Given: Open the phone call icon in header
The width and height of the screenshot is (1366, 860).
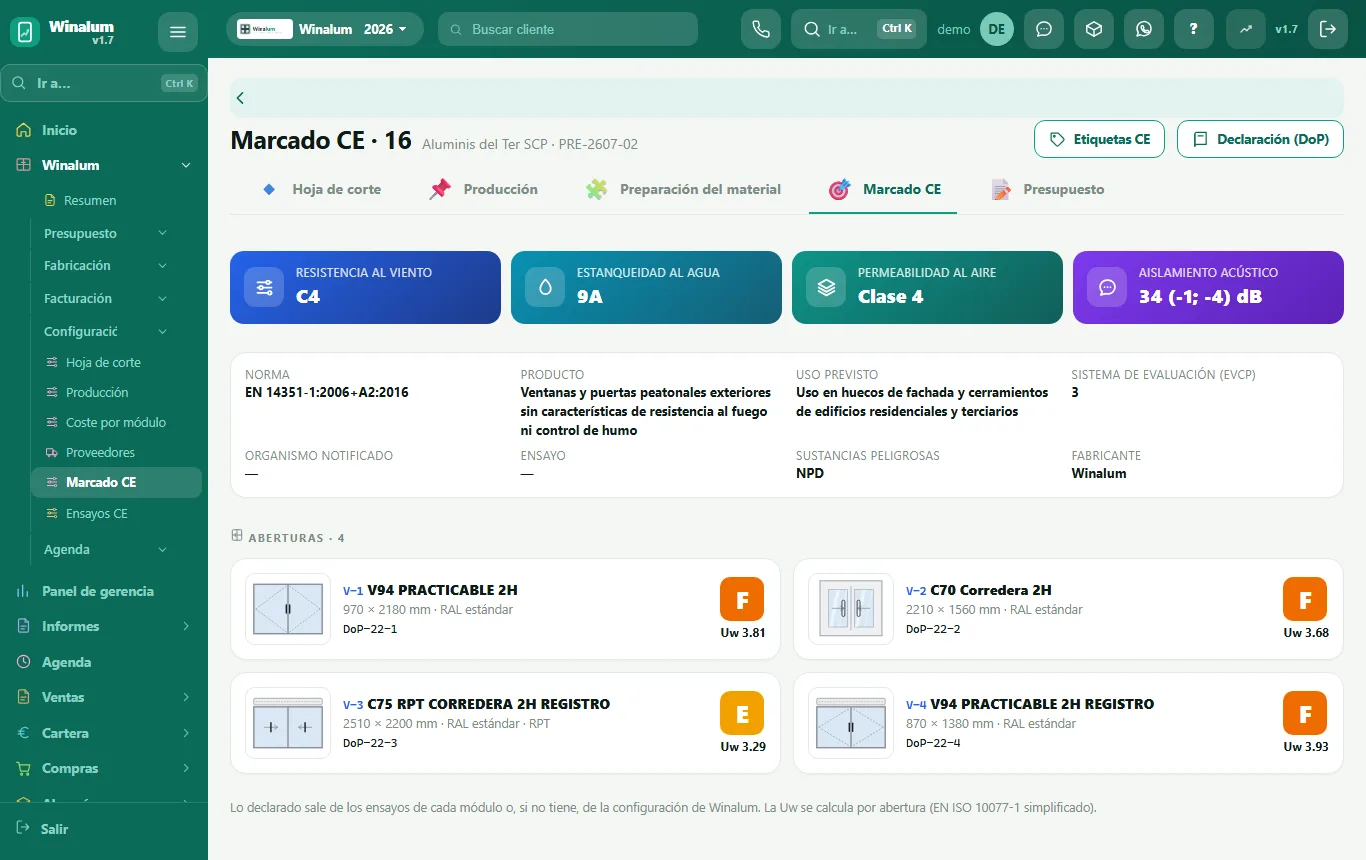Looking at the screenshot, I should [760, 29].
